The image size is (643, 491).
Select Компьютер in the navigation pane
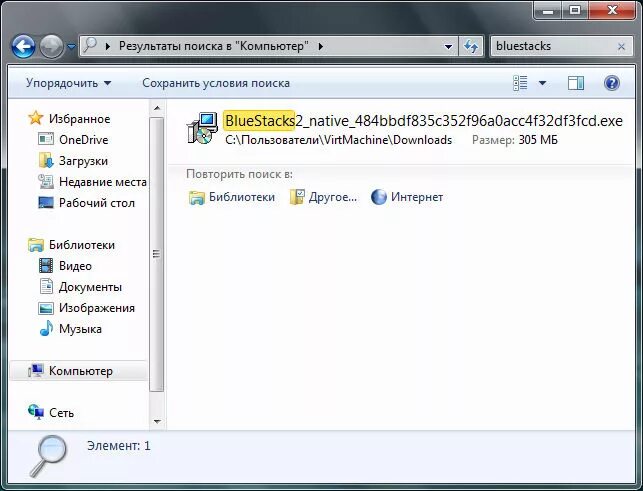click(x=81, y=371)
